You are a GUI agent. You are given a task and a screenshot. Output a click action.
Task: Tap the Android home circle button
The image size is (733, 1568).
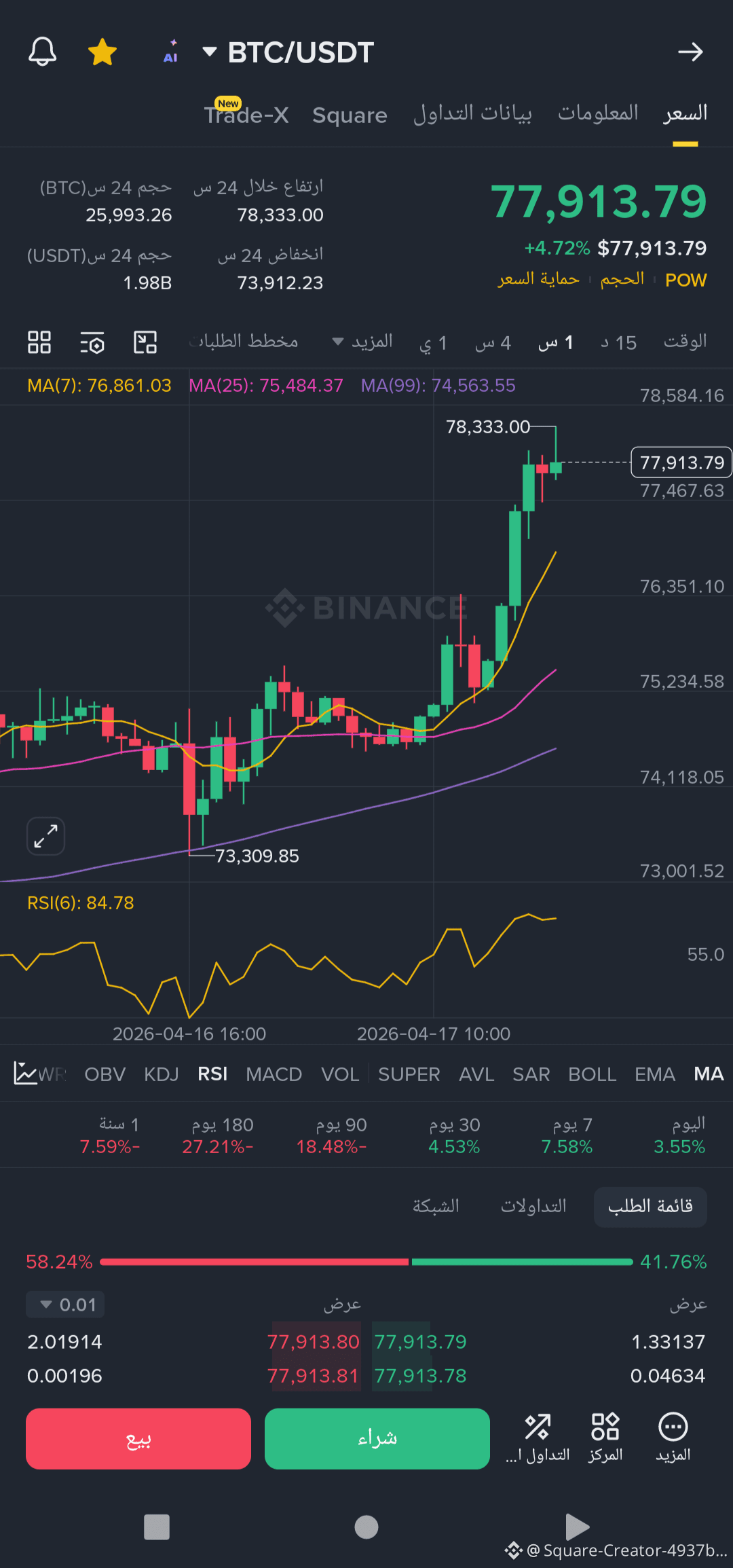tap(366, 1527)
